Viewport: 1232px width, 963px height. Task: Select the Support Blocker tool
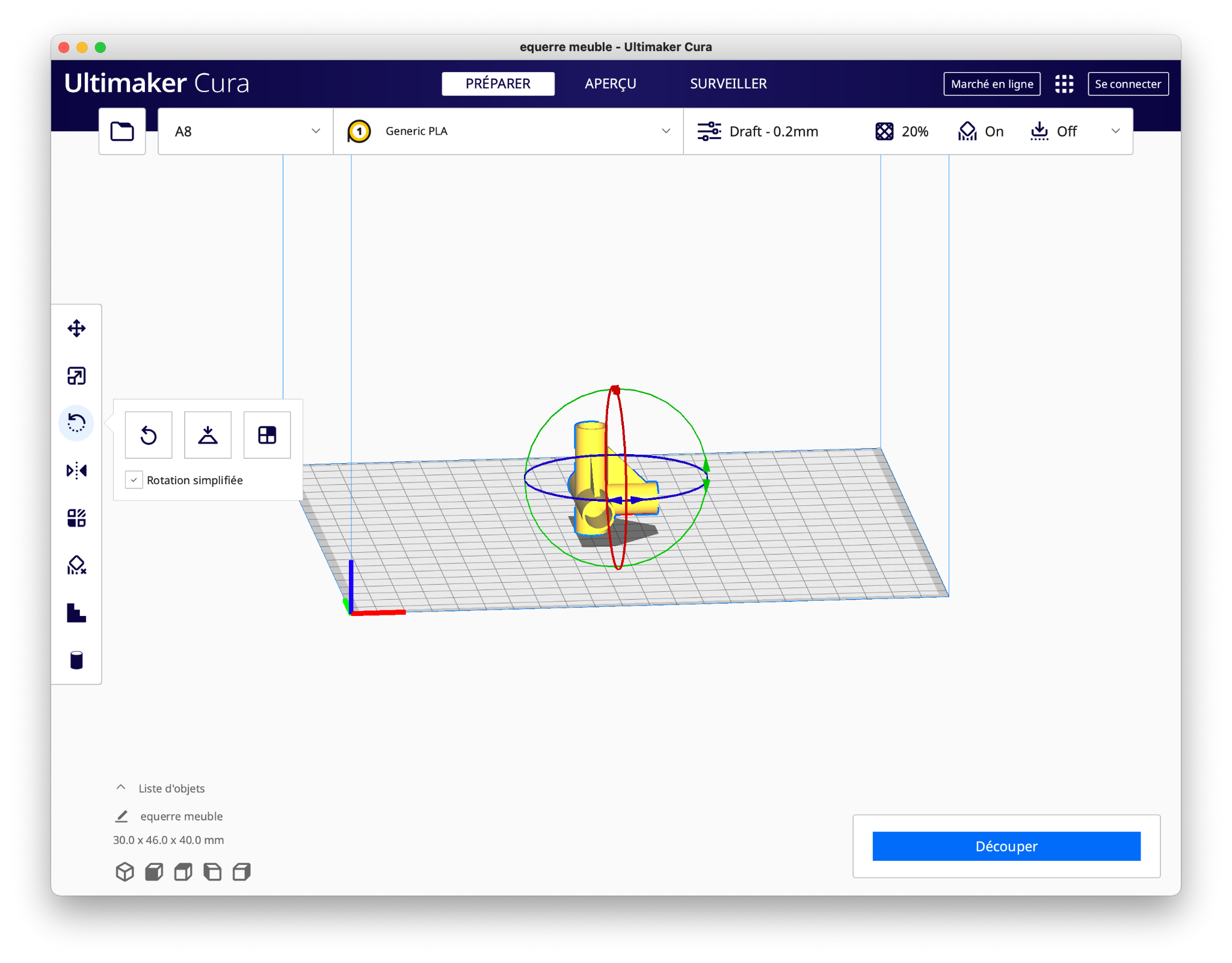click(x=76, y=565)
